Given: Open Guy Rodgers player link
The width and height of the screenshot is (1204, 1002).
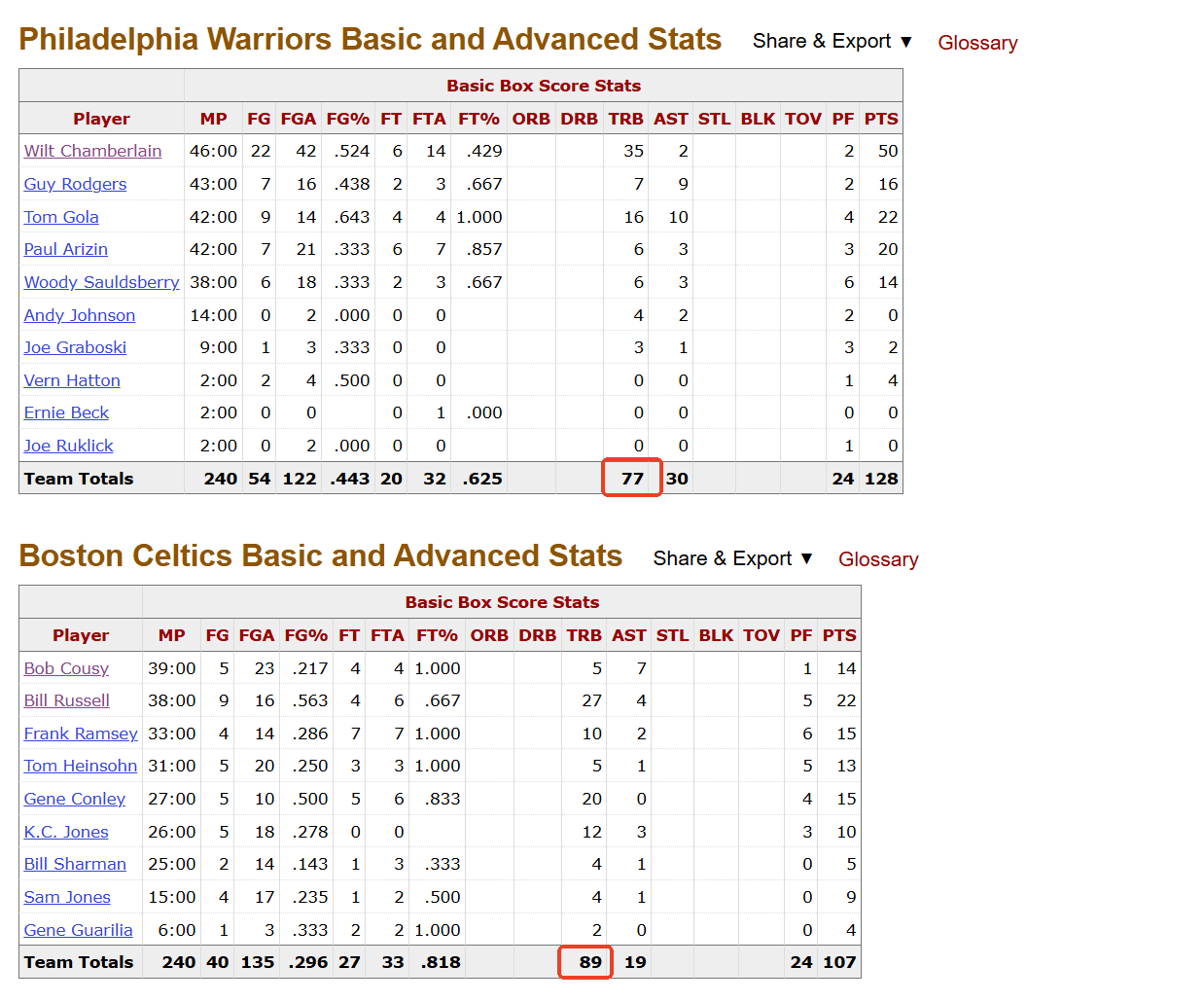Looking at the screenshot, I should click(x=75, y=184).
